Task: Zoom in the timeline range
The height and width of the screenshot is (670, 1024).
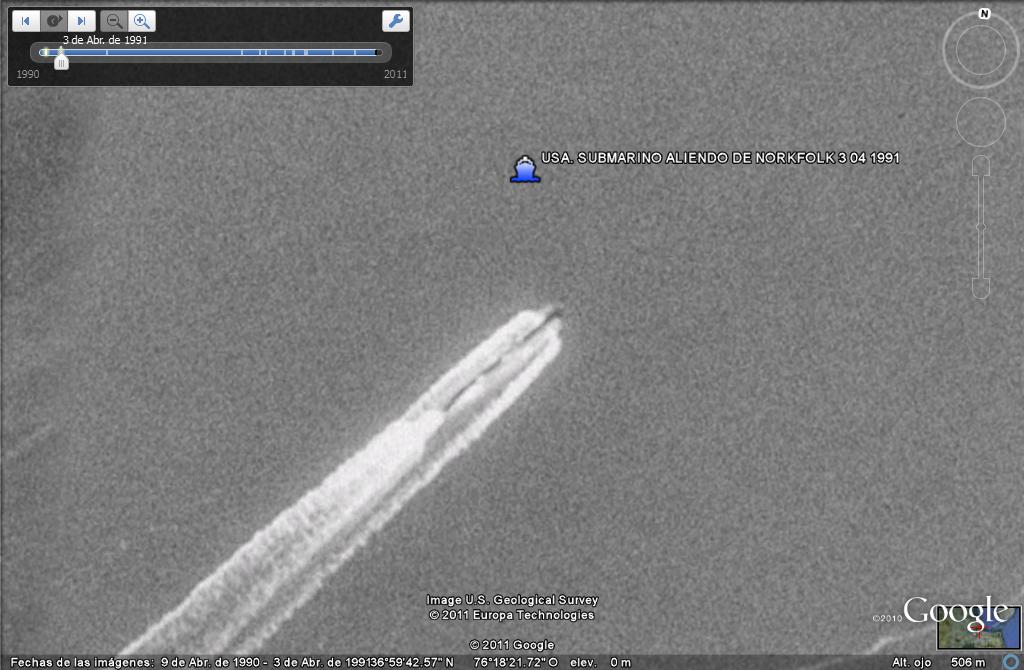Action: (x=143, y=21)
